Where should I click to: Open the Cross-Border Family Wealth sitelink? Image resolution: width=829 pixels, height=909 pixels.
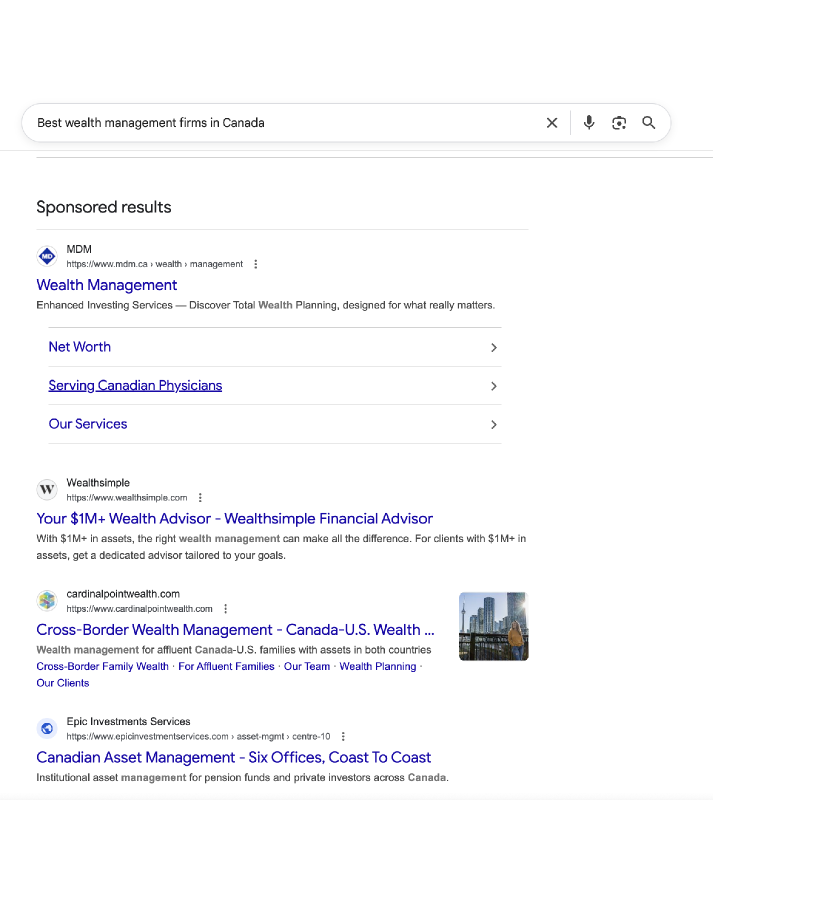tap(102, 667)
